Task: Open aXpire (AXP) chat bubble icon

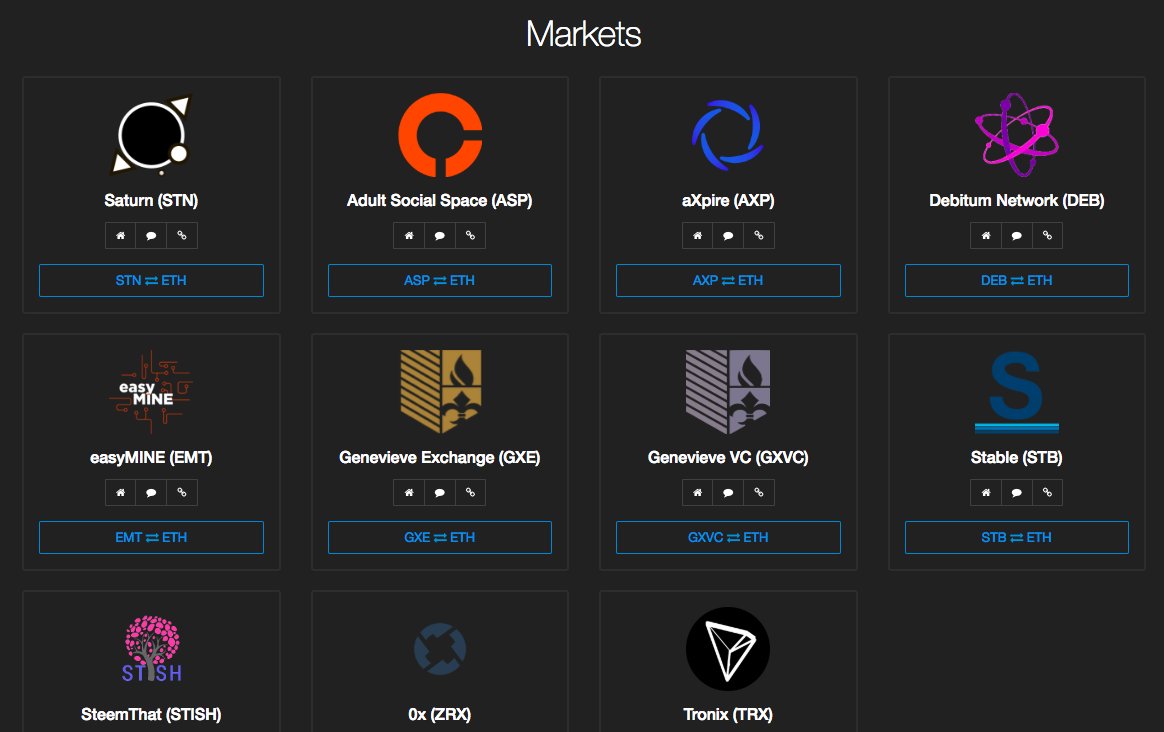Action: click(x=728, y=235)
